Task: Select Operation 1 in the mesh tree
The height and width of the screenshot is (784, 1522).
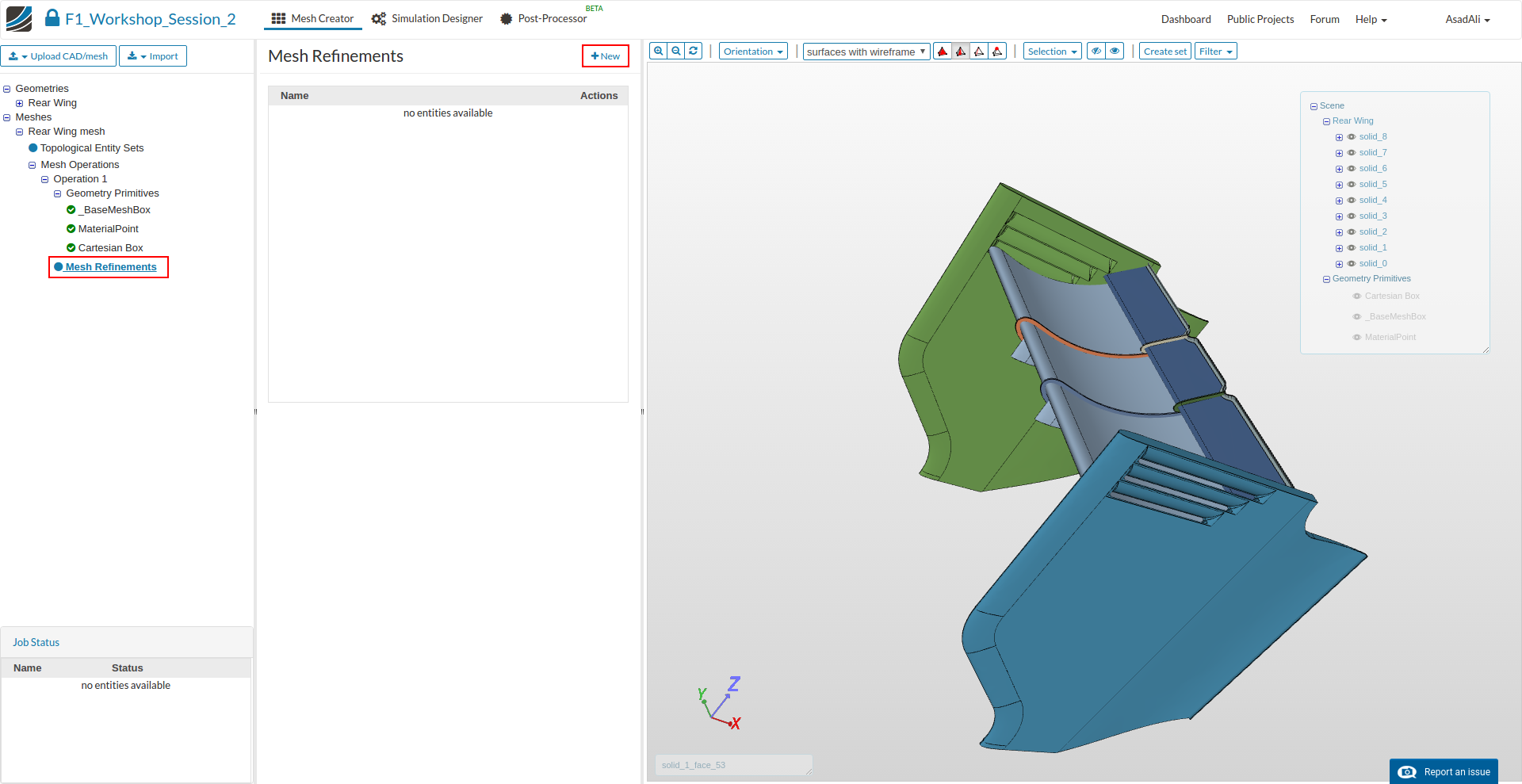Action: (x=80, y=179)
